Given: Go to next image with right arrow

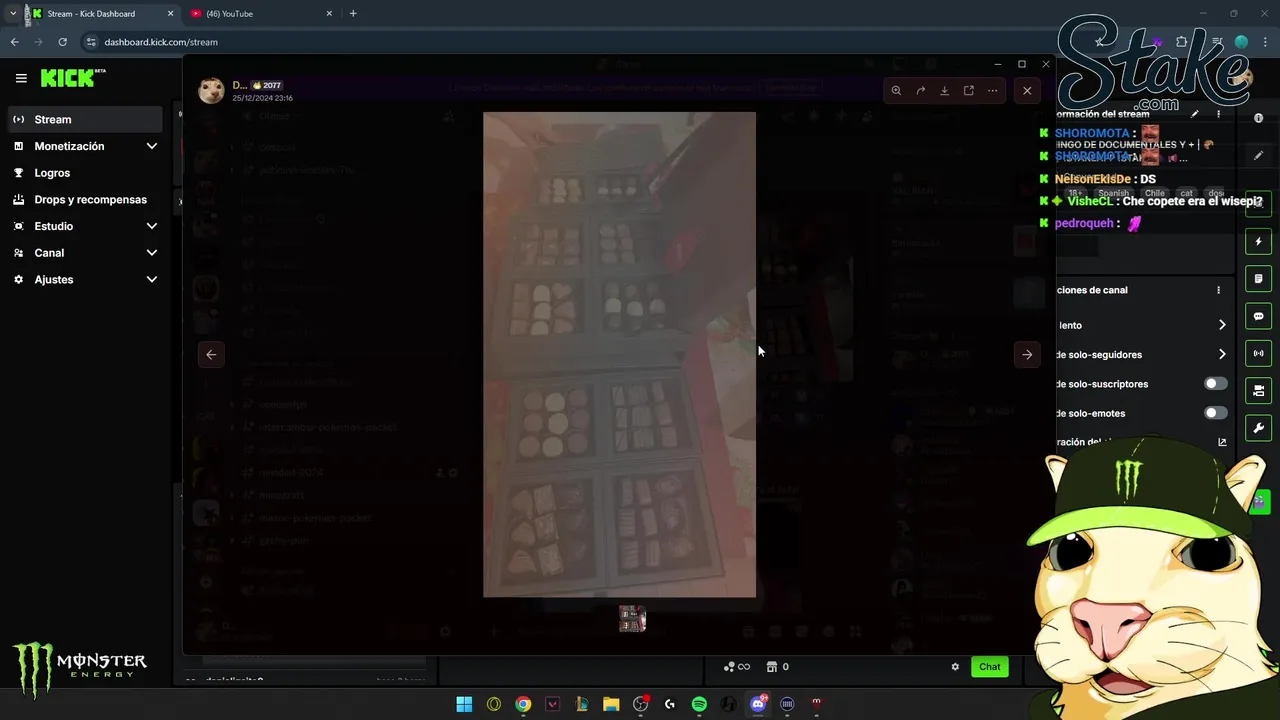Looking at the screenshot, I should 1027,354.
